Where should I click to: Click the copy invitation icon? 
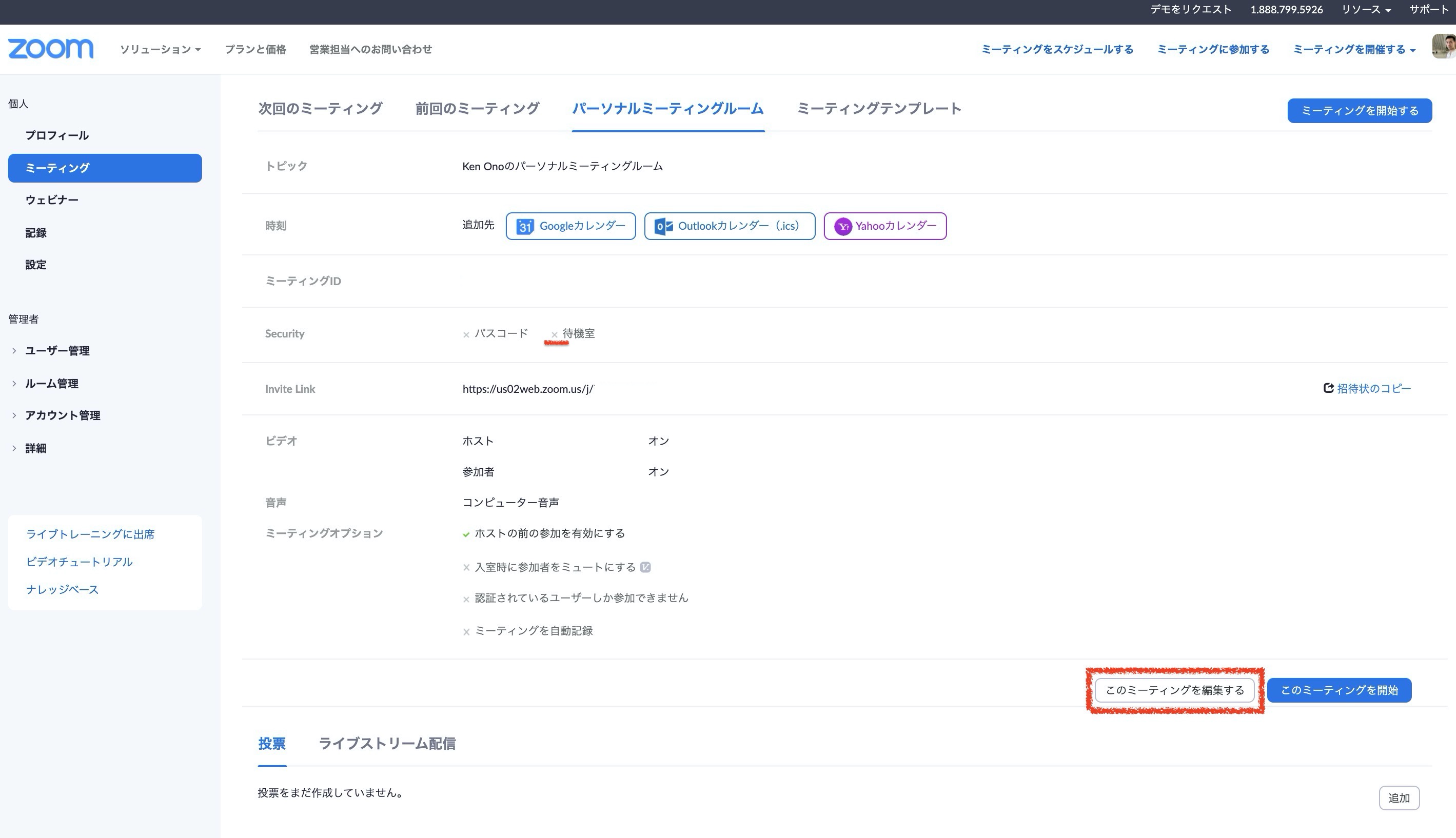coord(1329,389)
